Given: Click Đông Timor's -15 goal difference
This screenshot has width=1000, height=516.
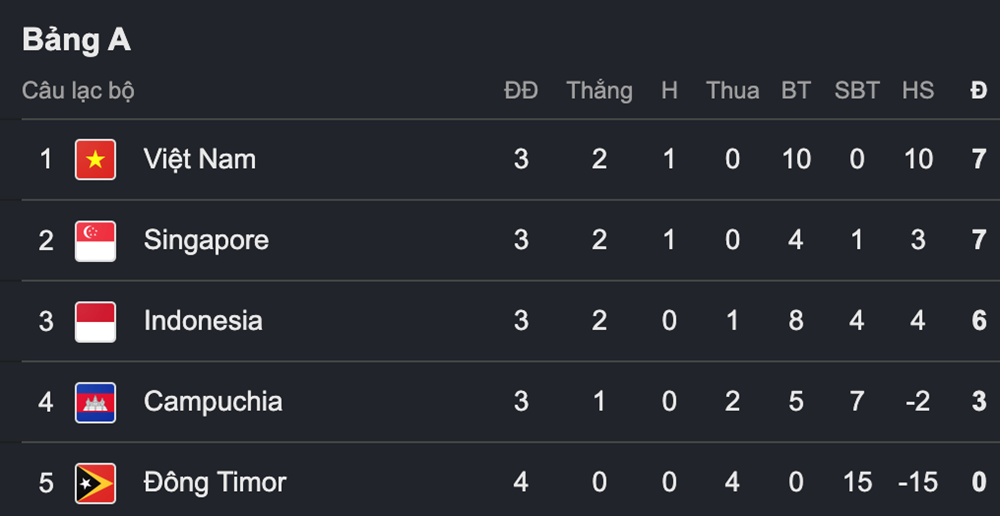Looking at the screenshot, I should click(x=918, y=483).
